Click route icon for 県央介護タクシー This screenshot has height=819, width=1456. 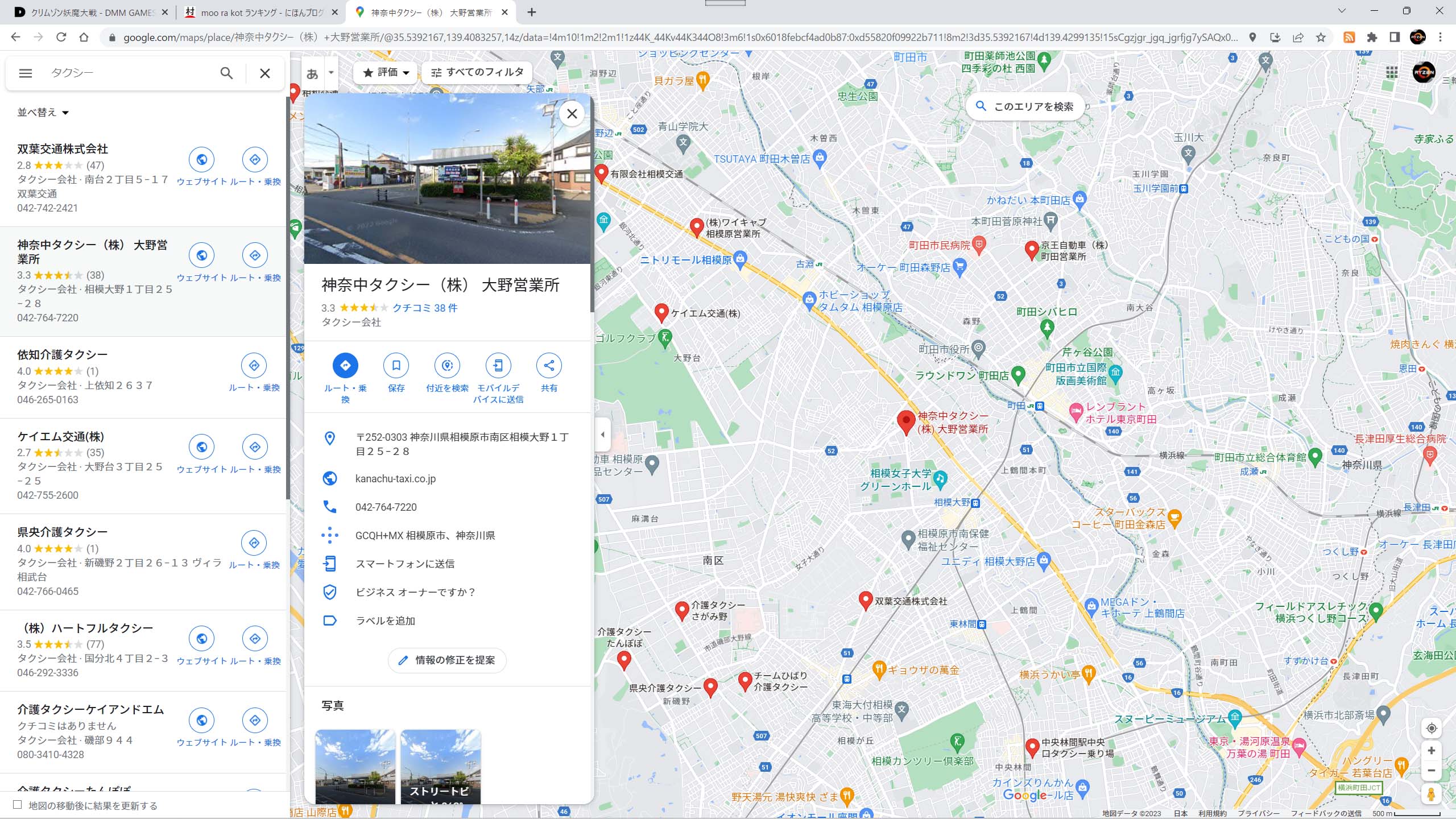(x=254, y=543)
